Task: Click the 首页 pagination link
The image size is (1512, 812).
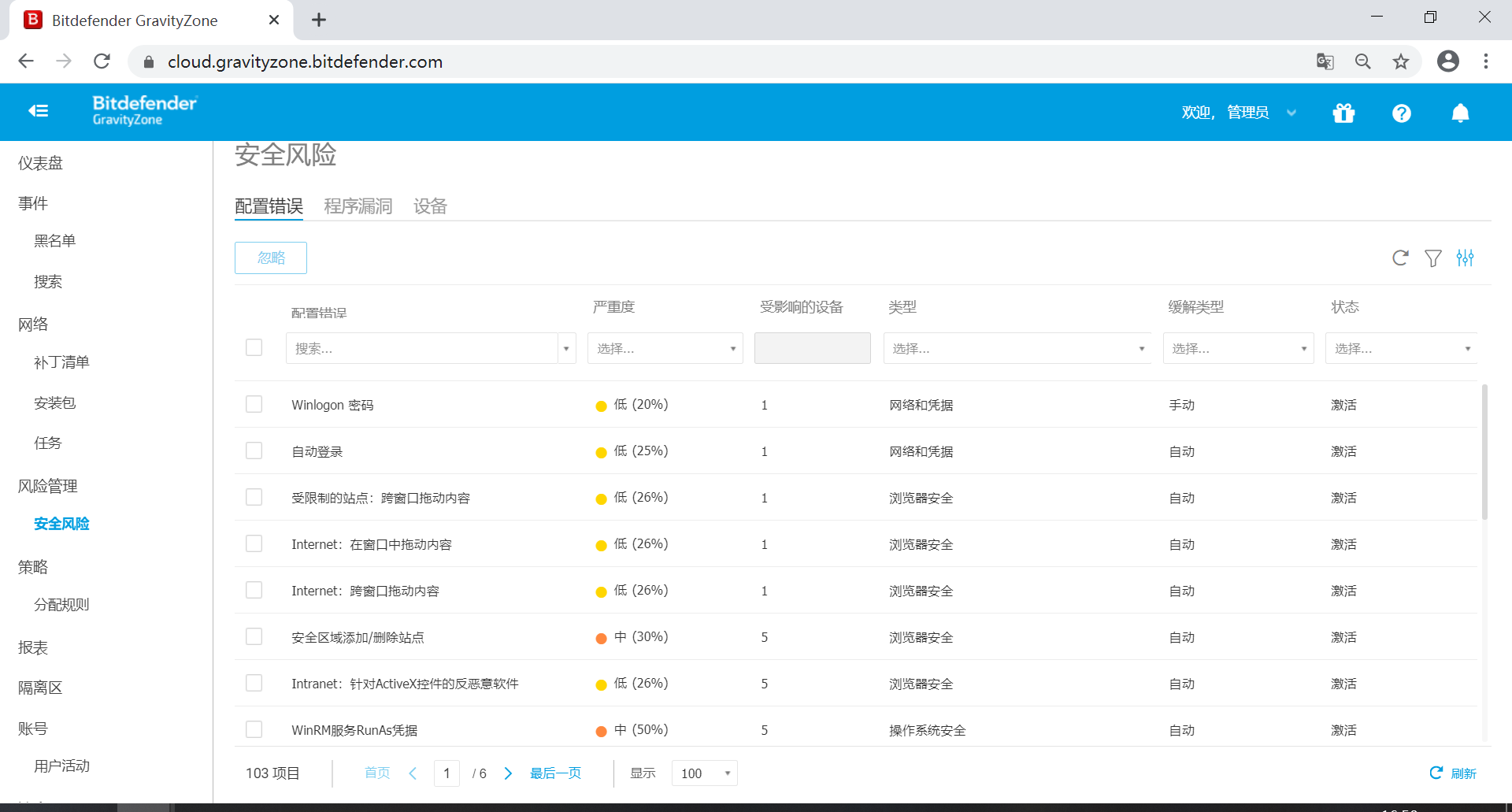Action: click(x=377, y=773)
